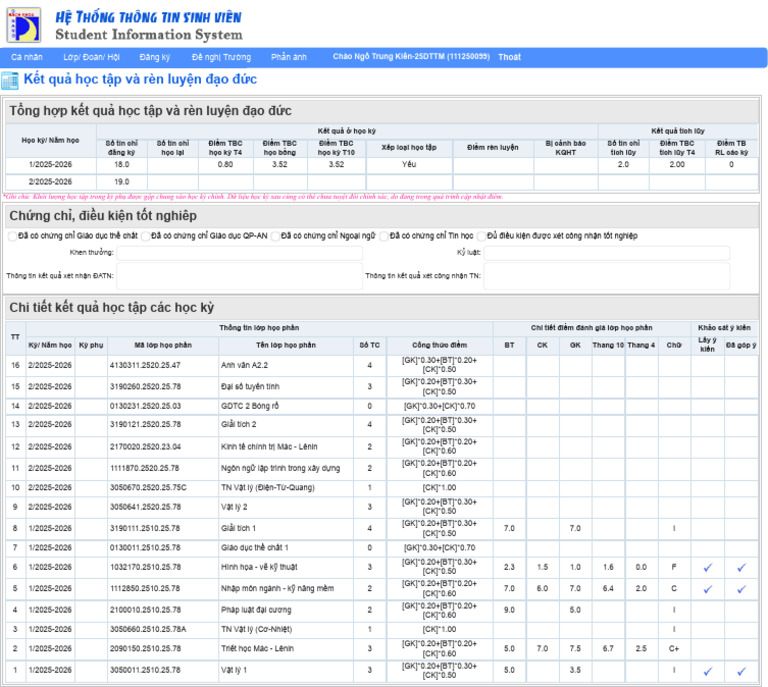Open the Lớp/ Đoàn/ Hội menu

click(91, 57)
